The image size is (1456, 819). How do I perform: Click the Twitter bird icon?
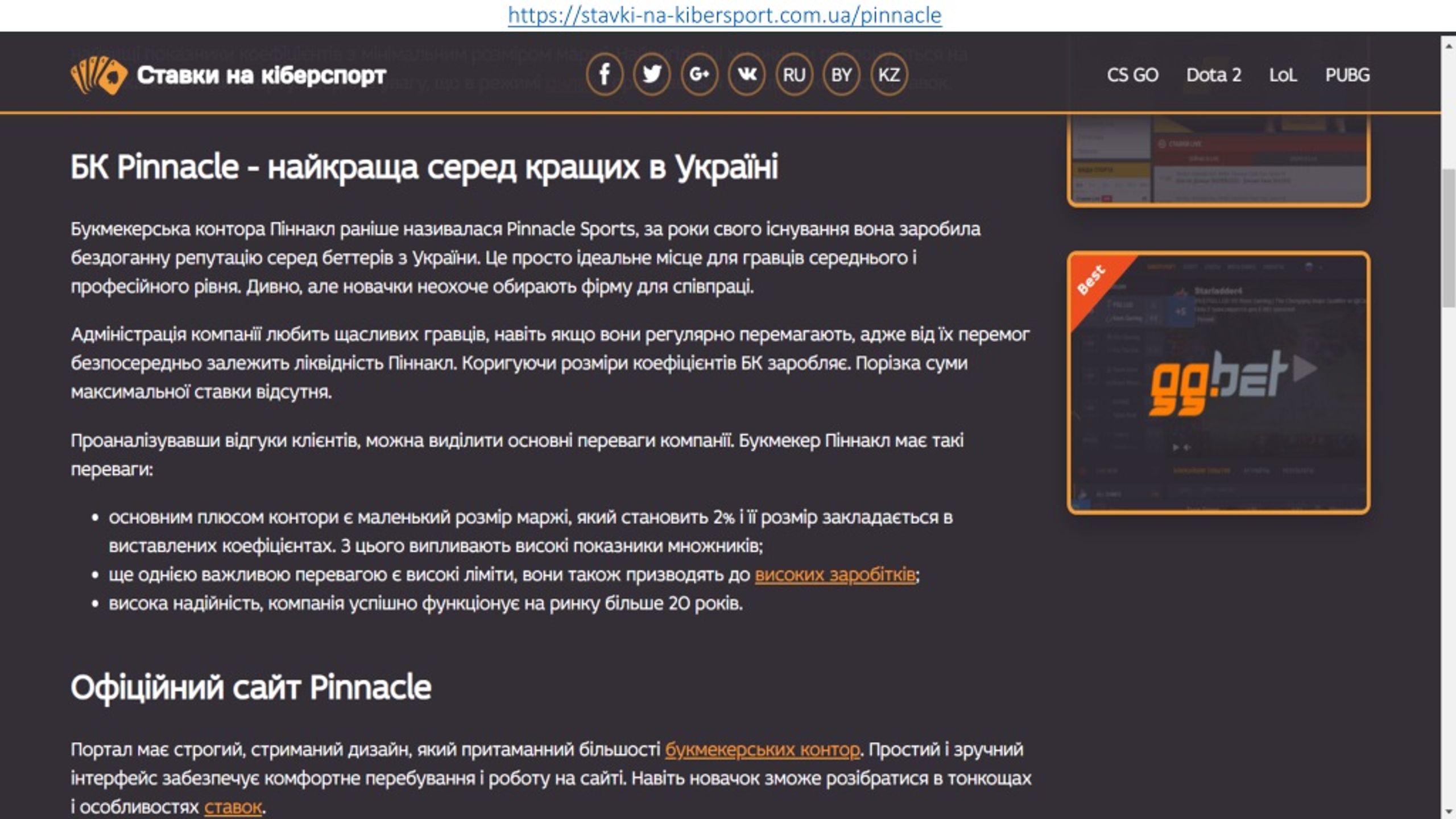(x=652, y=75)
